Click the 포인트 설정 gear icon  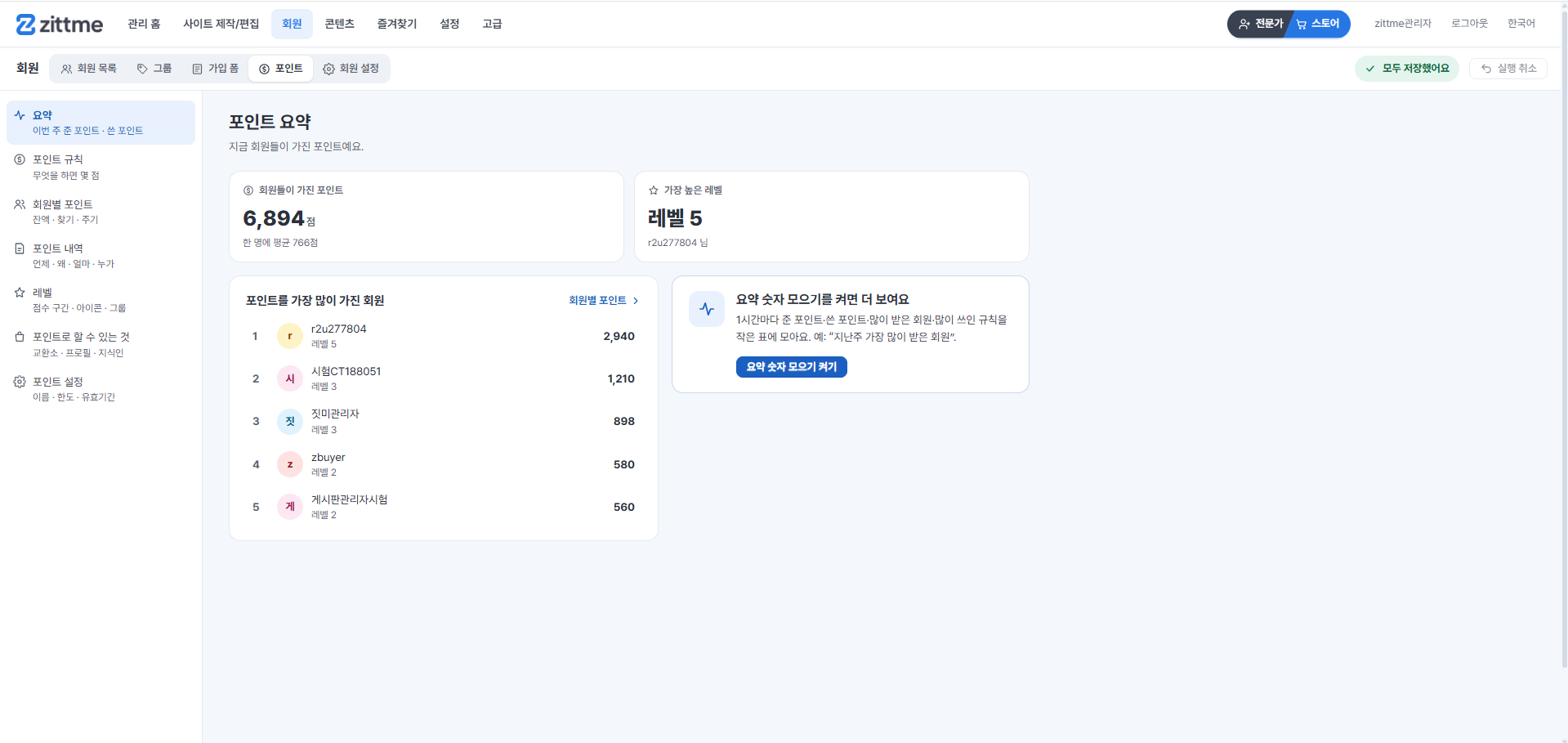coord(20,382)
